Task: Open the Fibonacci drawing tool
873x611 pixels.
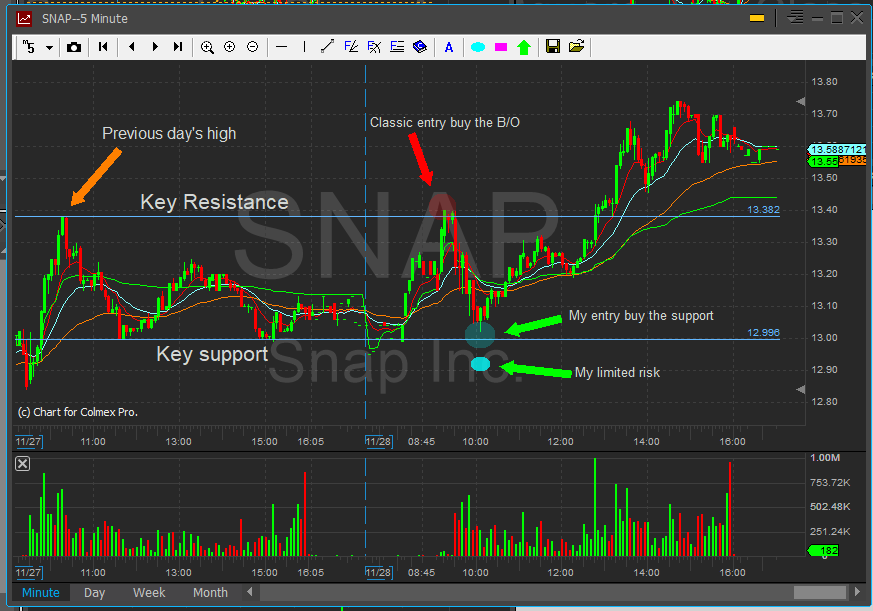Action: click(x=349, y=46)
